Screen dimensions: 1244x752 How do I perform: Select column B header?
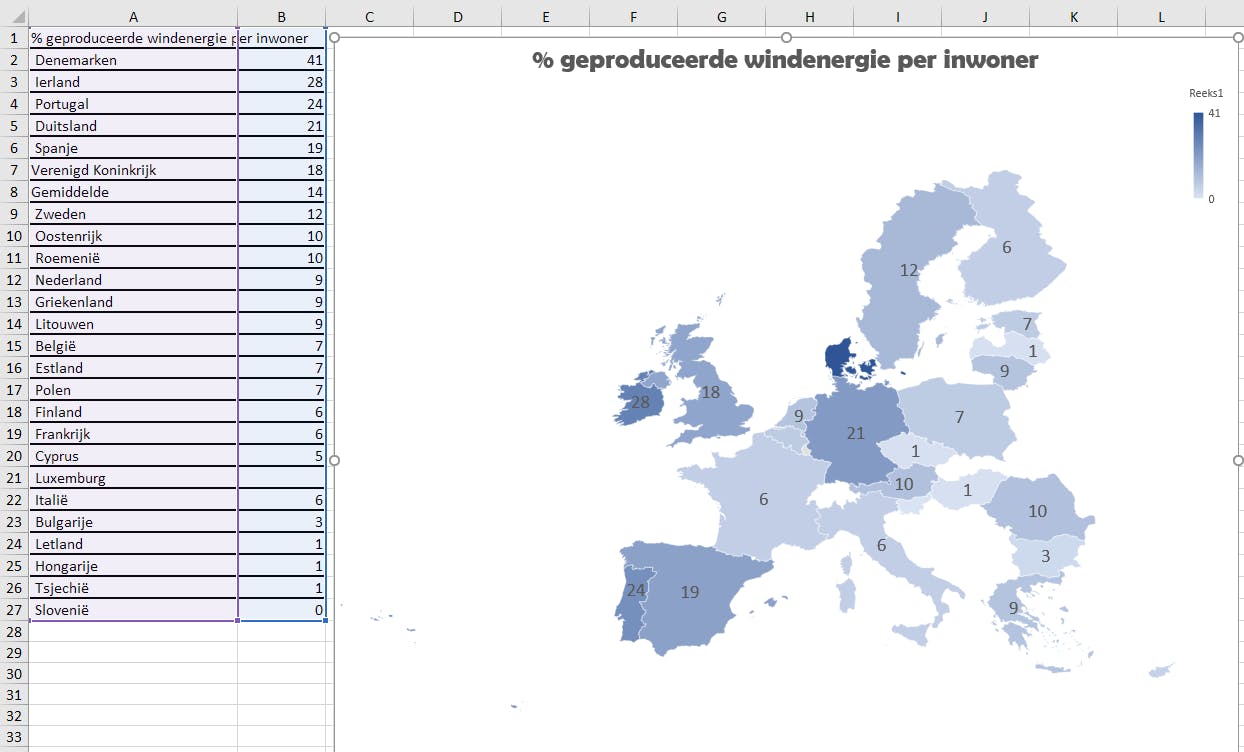(x=282, y=17)
